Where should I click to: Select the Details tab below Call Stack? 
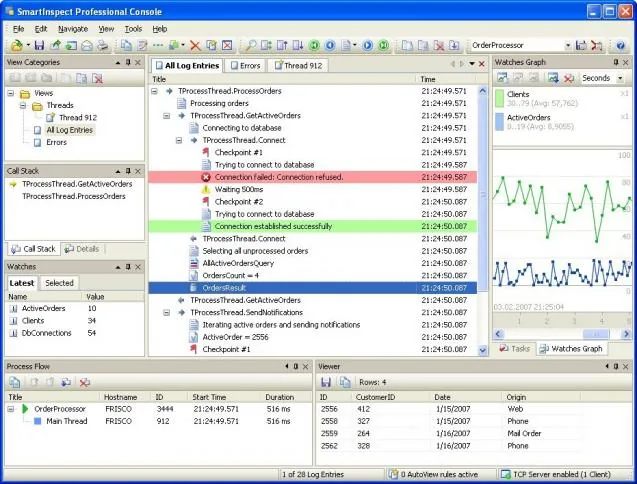tap(82, 249)
